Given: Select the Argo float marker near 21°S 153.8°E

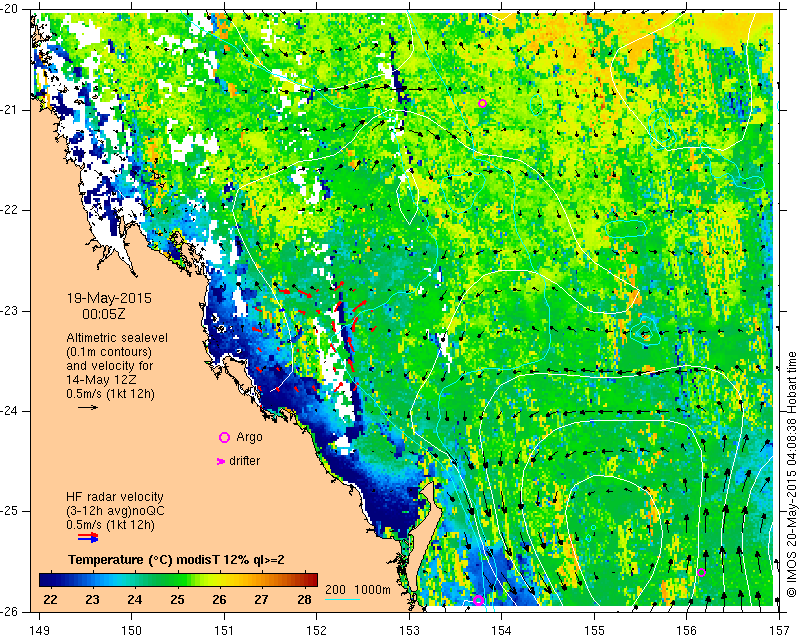Looking at the screenshot, I should 482,104.
